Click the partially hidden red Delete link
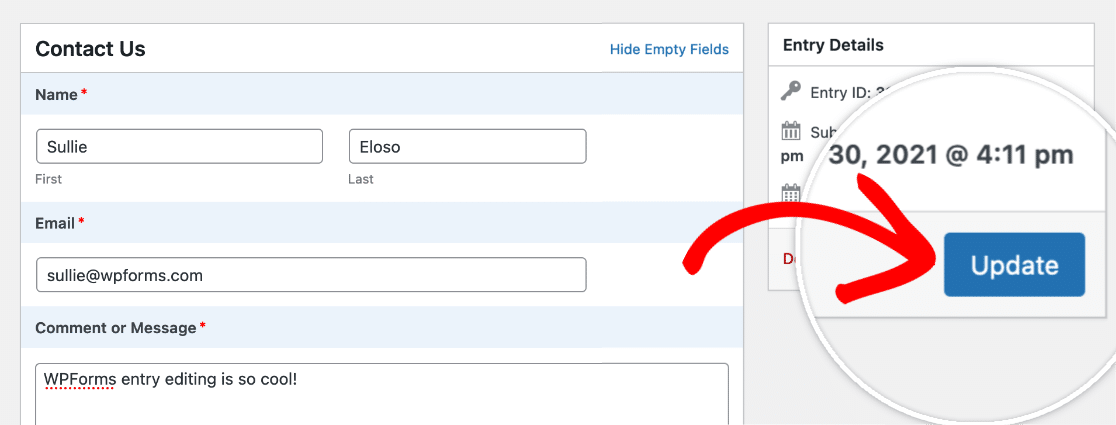 point(789,258)
